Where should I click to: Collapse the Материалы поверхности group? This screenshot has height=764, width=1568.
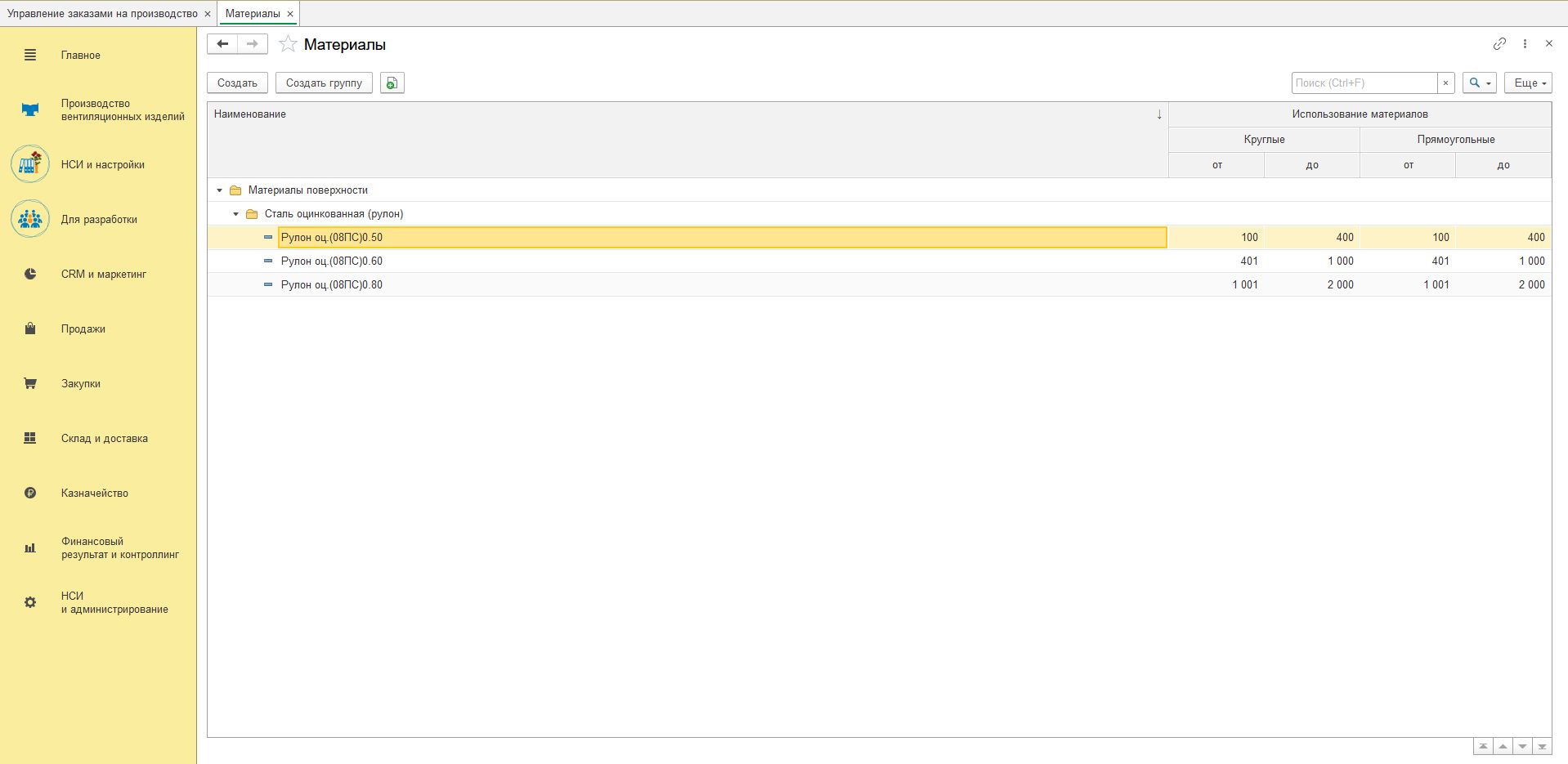[219, 190]
